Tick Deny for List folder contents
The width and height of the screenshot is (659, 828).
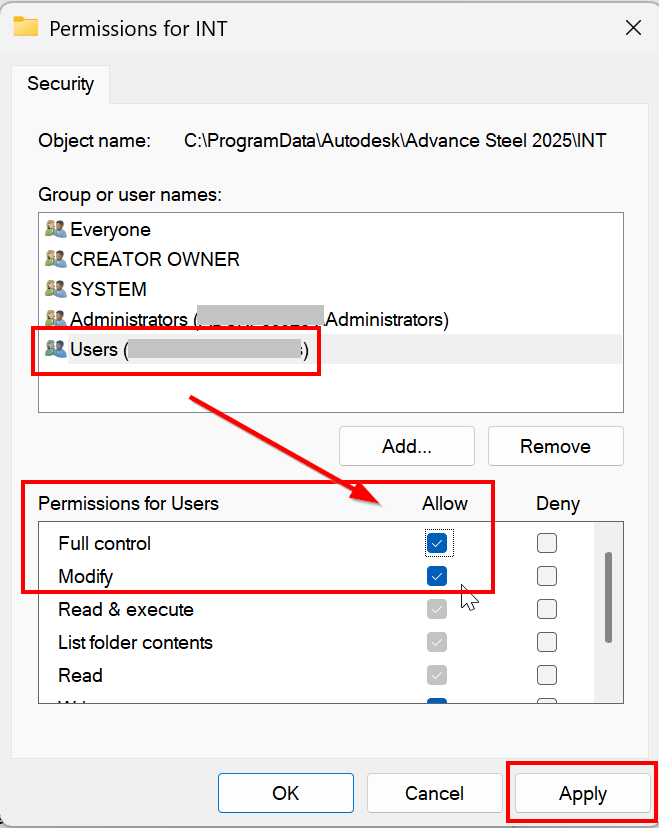pos(546,643)
